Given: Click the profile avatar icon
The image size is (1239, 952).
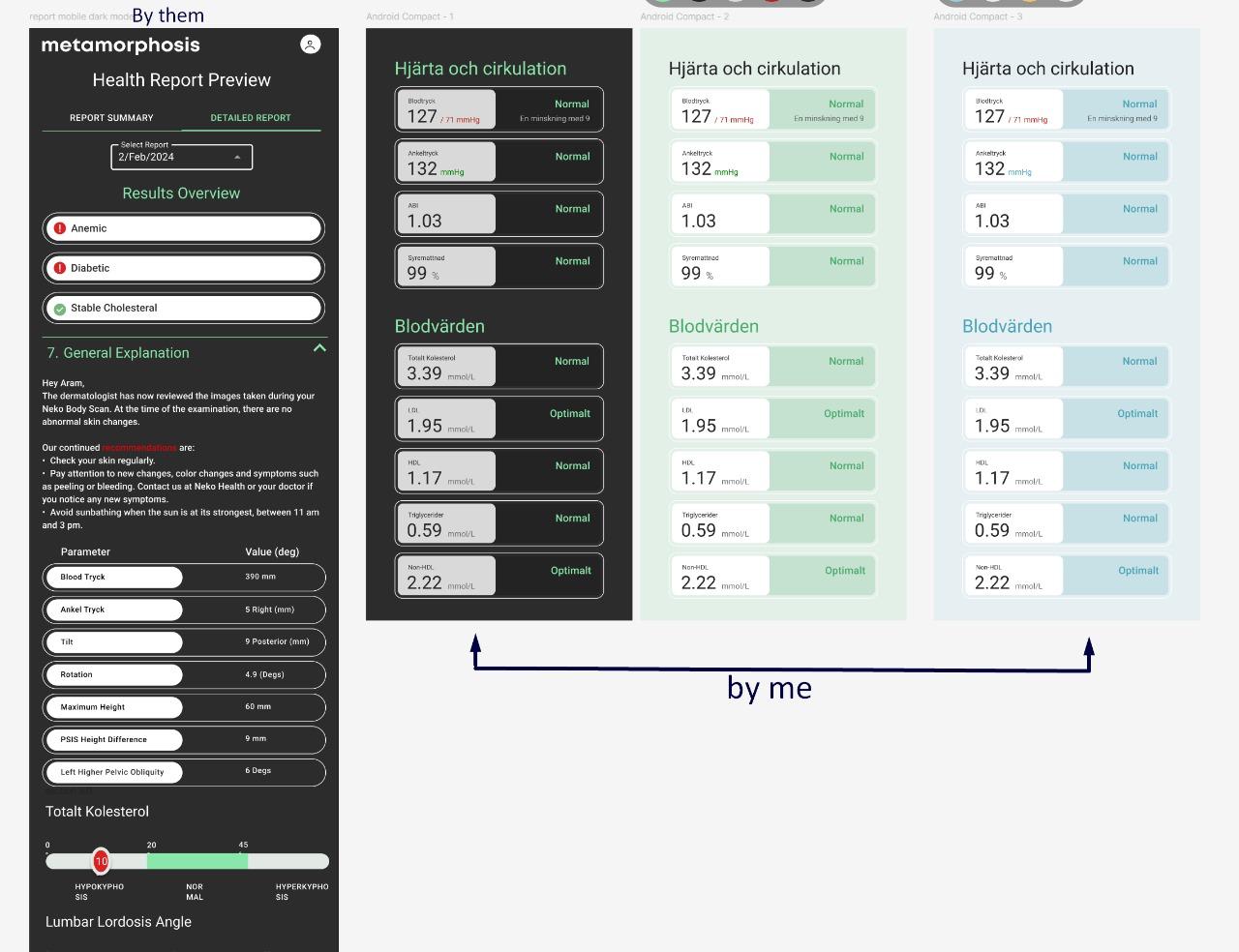Looking at the screenshot, I should pyautogui.click(x=310, y=45).
